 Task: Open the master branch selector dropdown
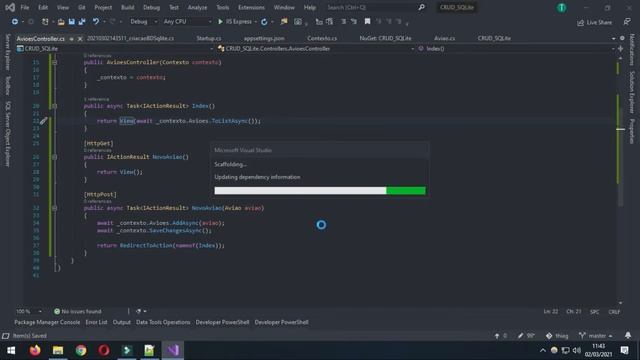[596, 336]
